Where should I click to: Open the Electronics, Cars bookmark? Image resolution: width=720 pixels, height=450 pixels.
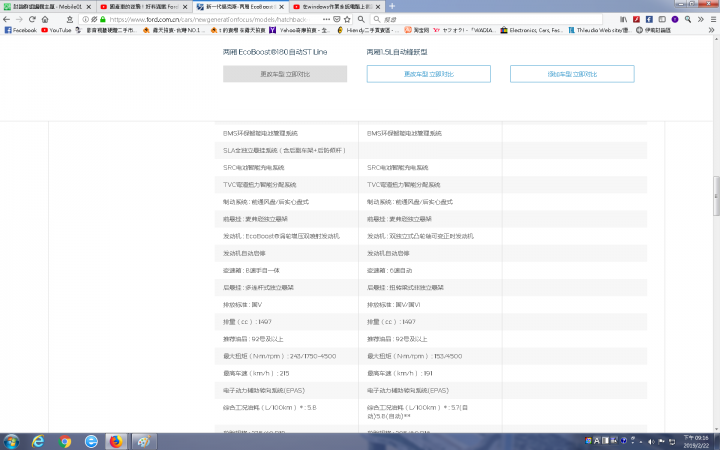pyautogui.click(x=532, y=30)
